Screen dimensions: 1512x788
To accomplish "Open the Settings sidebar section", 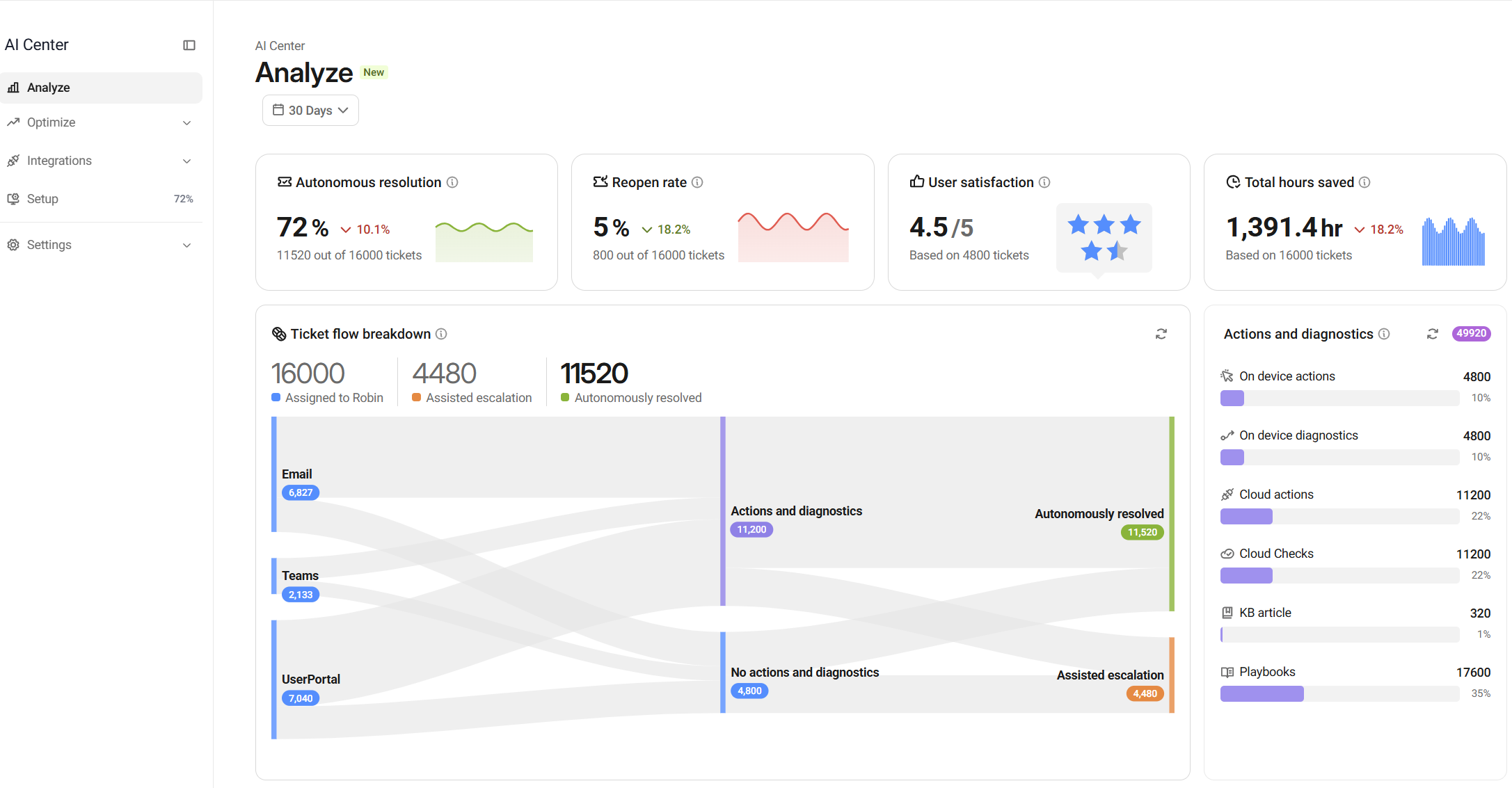I will [101, 245].
